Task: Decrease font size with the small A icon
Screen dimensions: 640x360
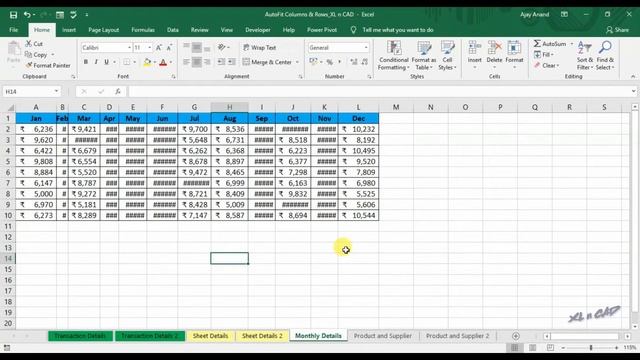Action: (x=169, y=48)
